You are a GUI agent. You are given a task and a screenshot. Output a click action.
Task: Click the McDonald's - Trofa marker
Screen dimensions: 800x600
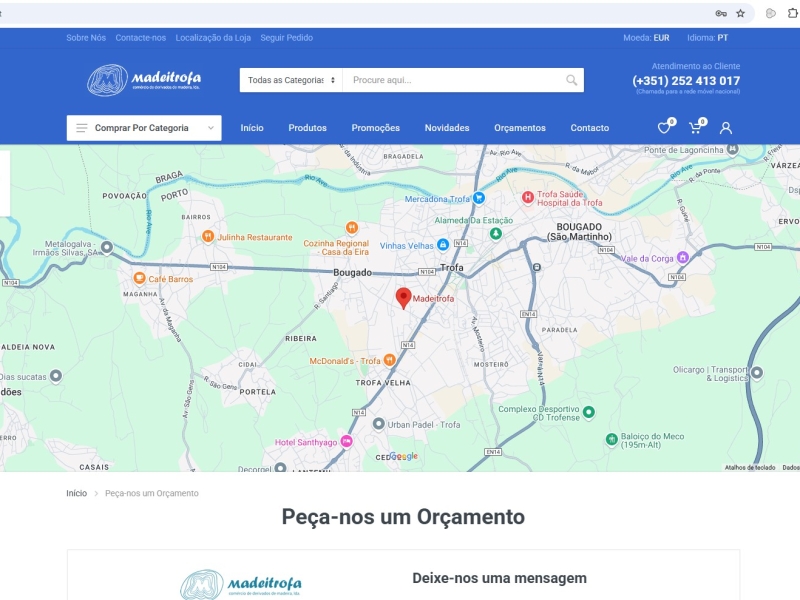click(x=389, y=360)
